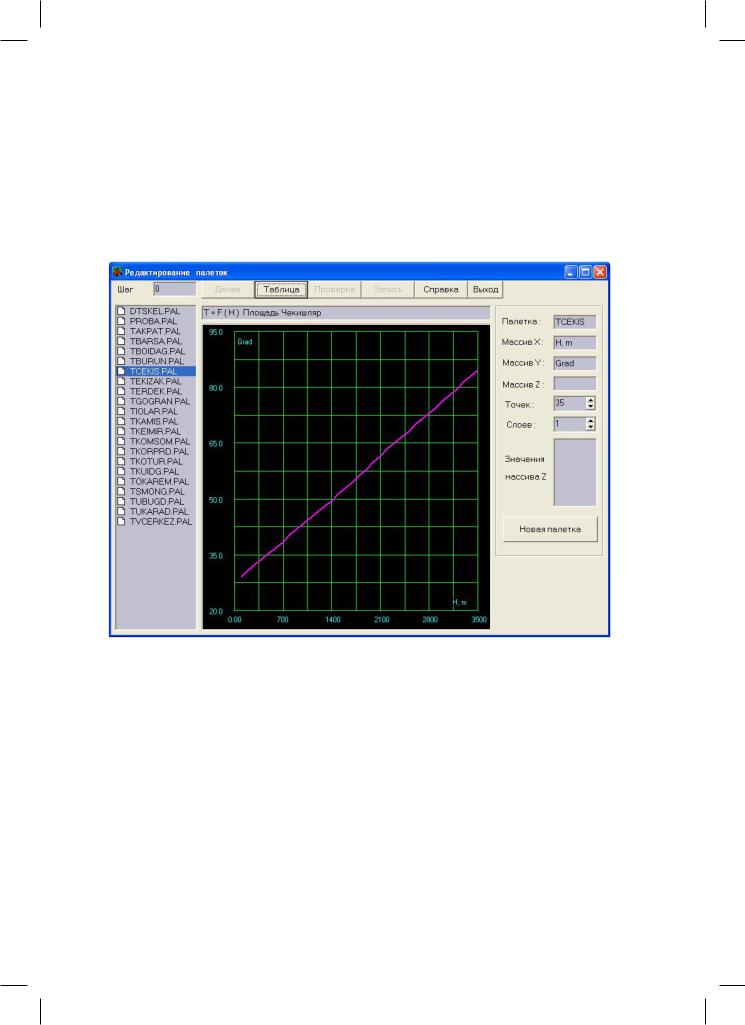The height and width of the screenshot is (1025, 745).
Task: Select file TKOTUR.PAL in list
Action: click(156, 462)
